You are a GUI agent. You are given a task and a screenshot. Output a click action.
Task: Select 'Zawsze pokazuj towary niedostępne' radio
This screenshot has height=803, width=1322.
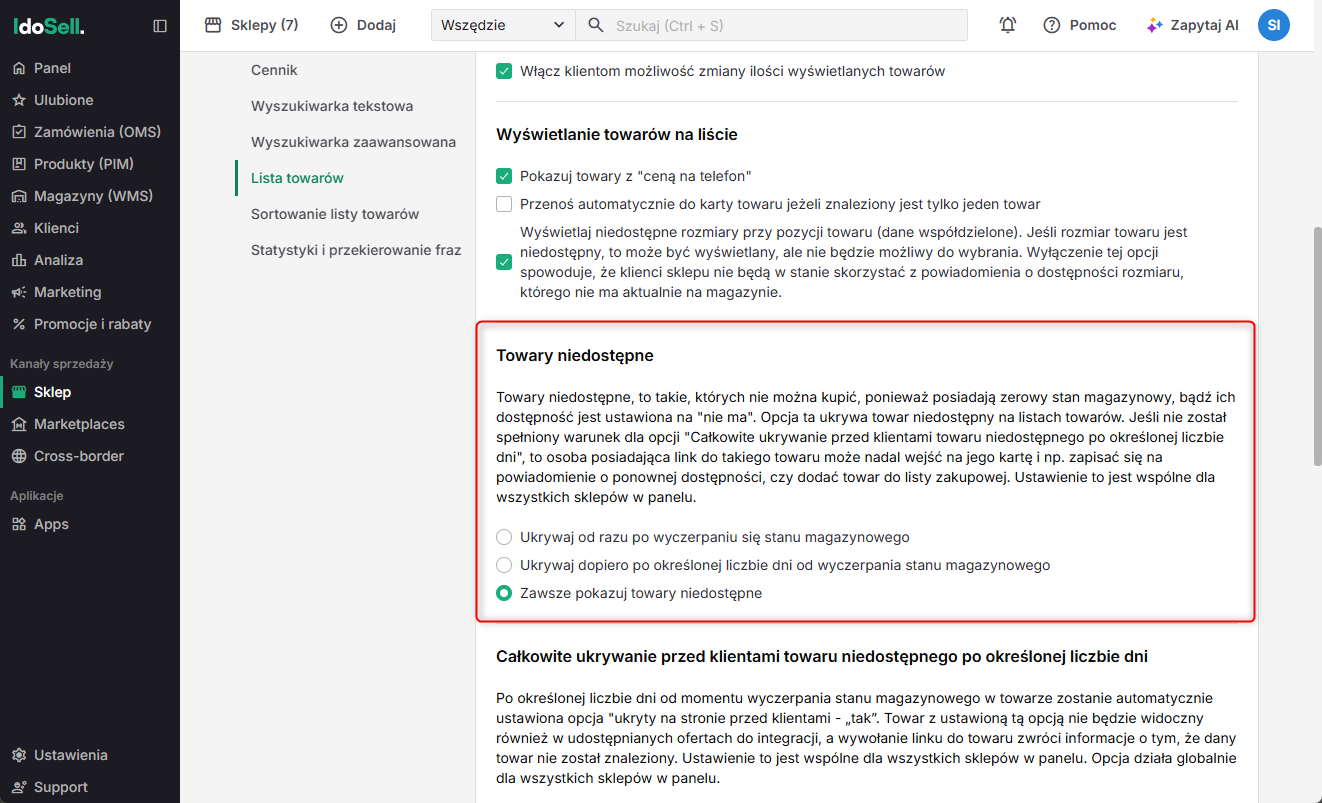504,593
